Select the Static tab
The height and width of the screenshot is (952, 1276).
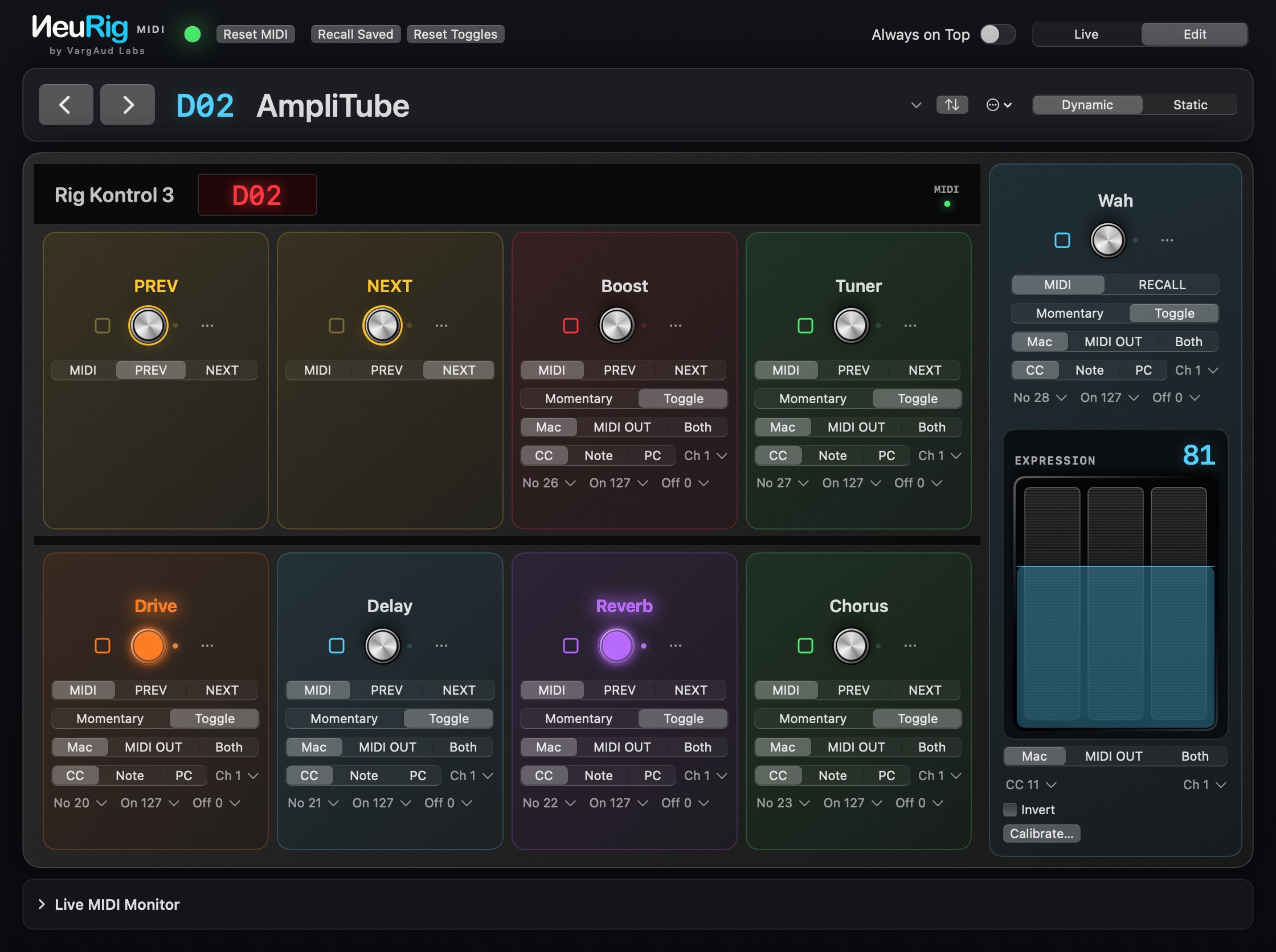(x=1190, y=105)
